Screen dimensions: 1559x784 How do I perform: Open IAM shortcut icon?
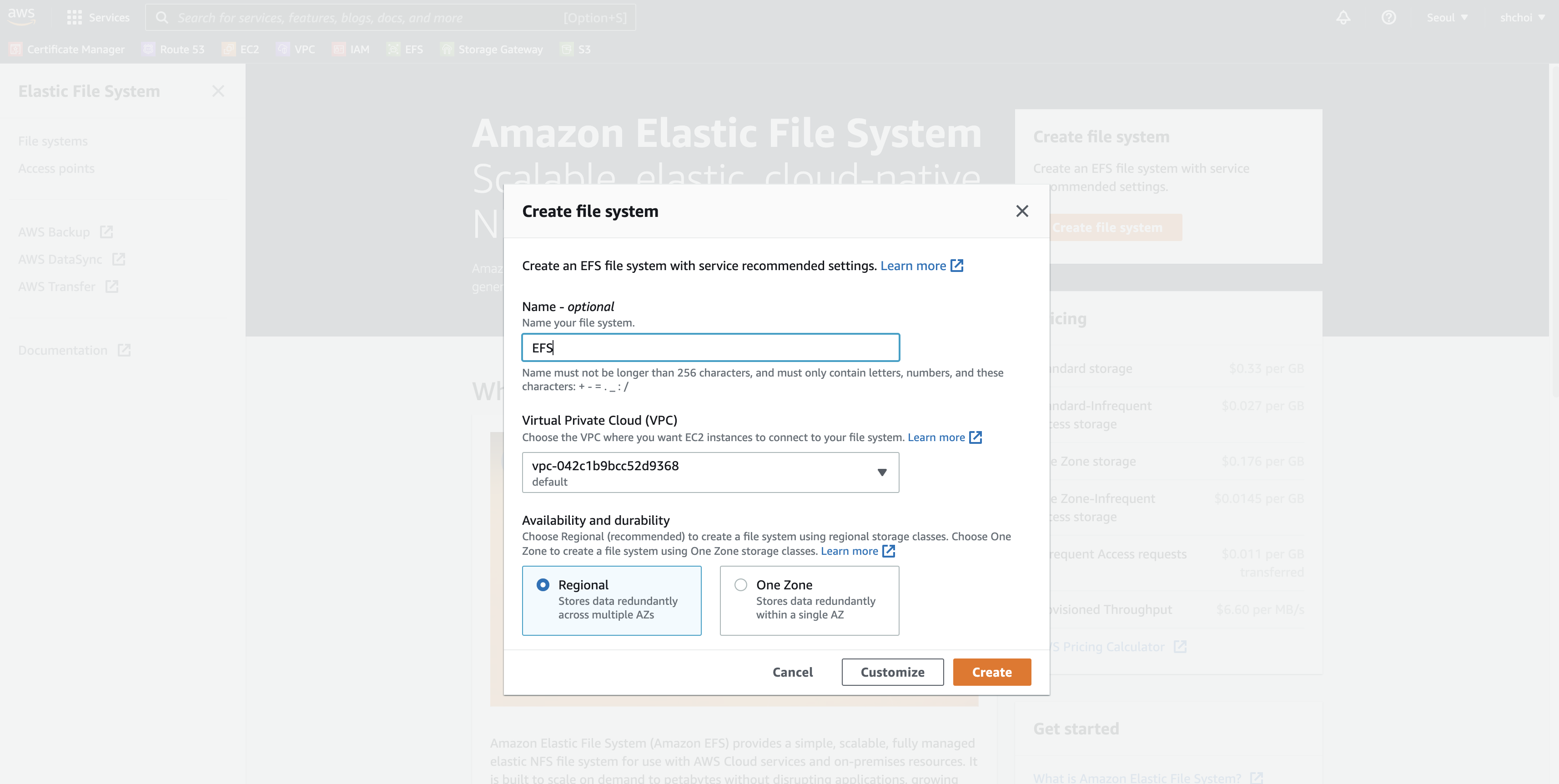coord(338,49)
